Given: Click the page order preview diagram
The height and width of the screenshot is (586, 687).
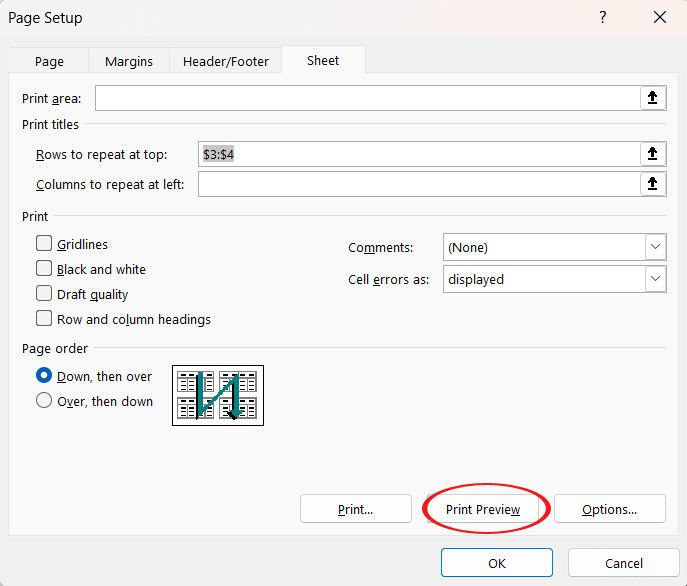Looking at the screenshot, I should click(x=218, y=395).
